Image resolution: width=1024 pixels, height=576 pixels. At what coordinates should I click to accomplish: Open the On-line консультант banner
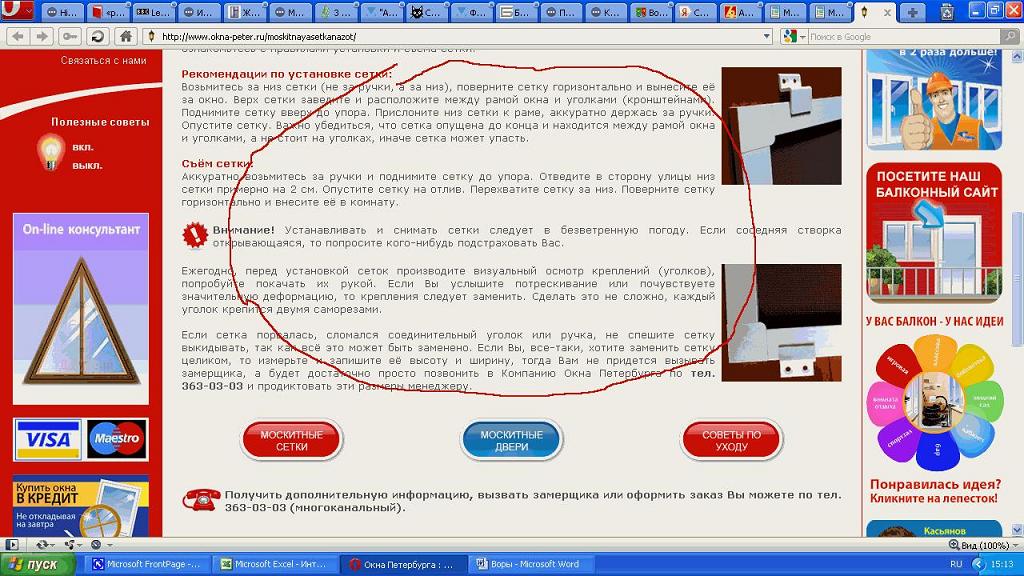tap(81, 308)
